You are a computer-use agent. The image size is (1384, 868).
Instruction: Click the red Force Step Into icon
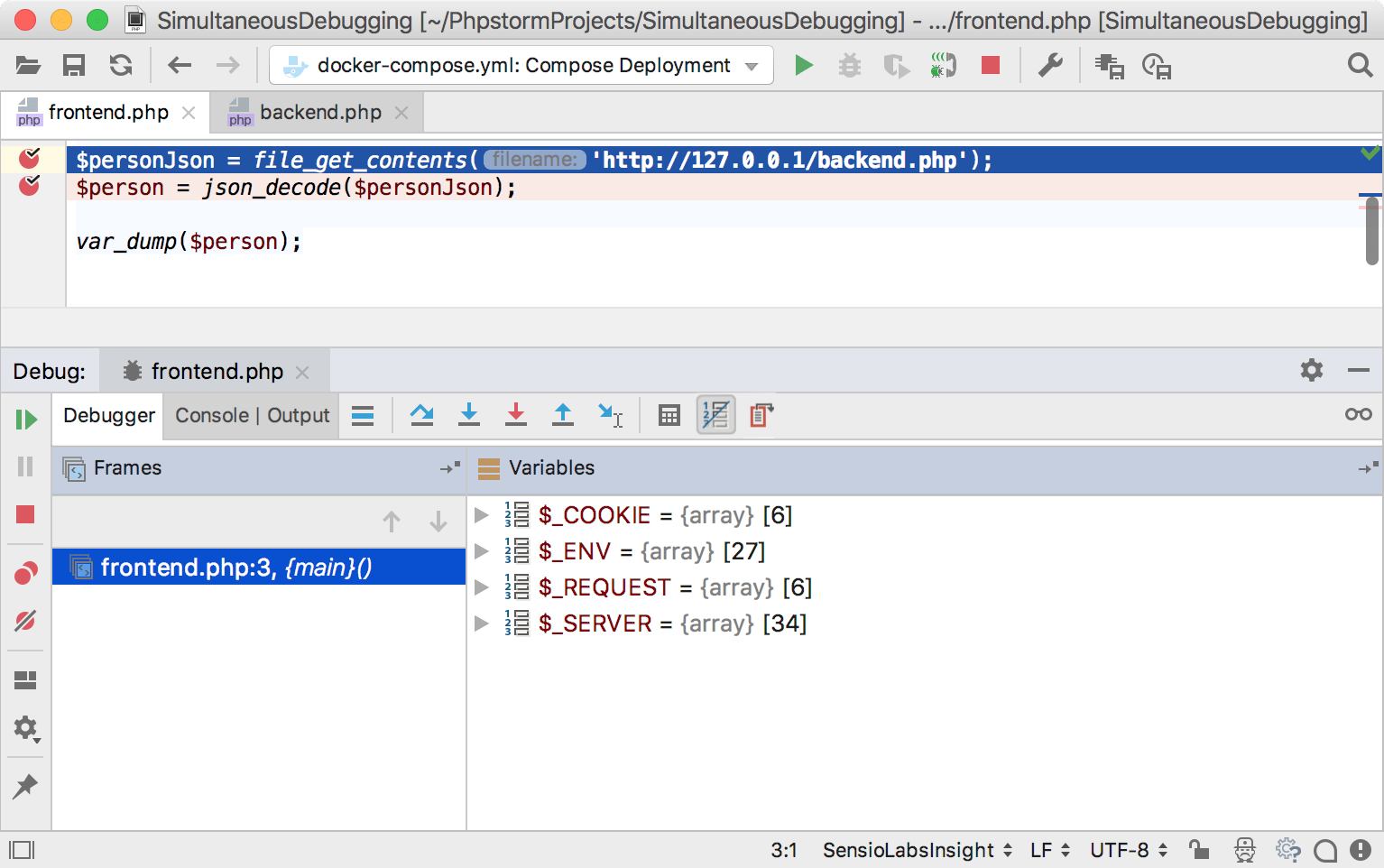pos(516,415)
